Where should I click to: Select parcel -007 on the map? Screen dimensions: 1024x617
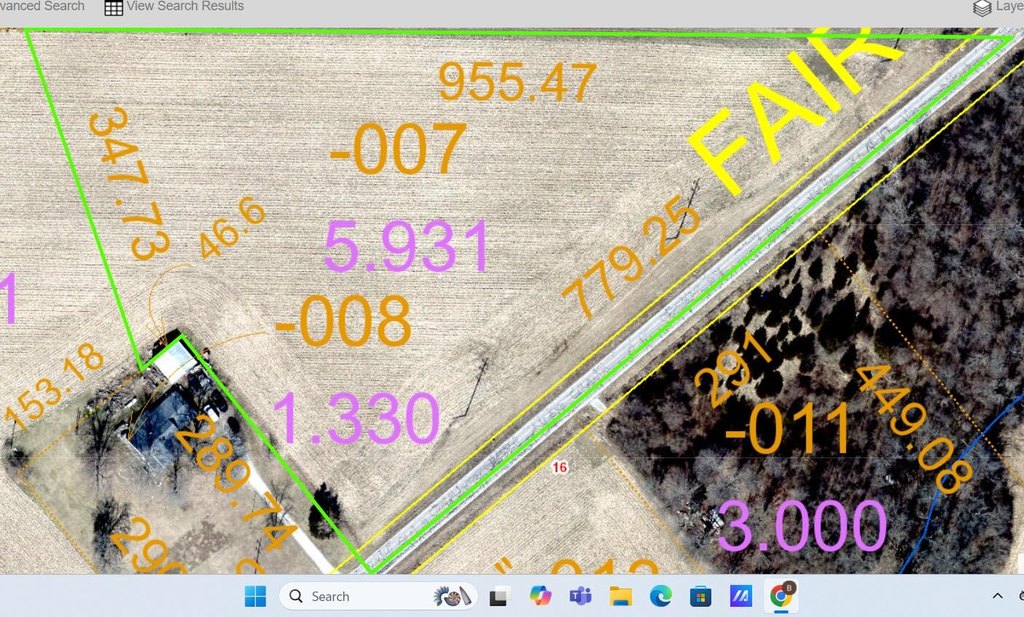tap(397, 151)
